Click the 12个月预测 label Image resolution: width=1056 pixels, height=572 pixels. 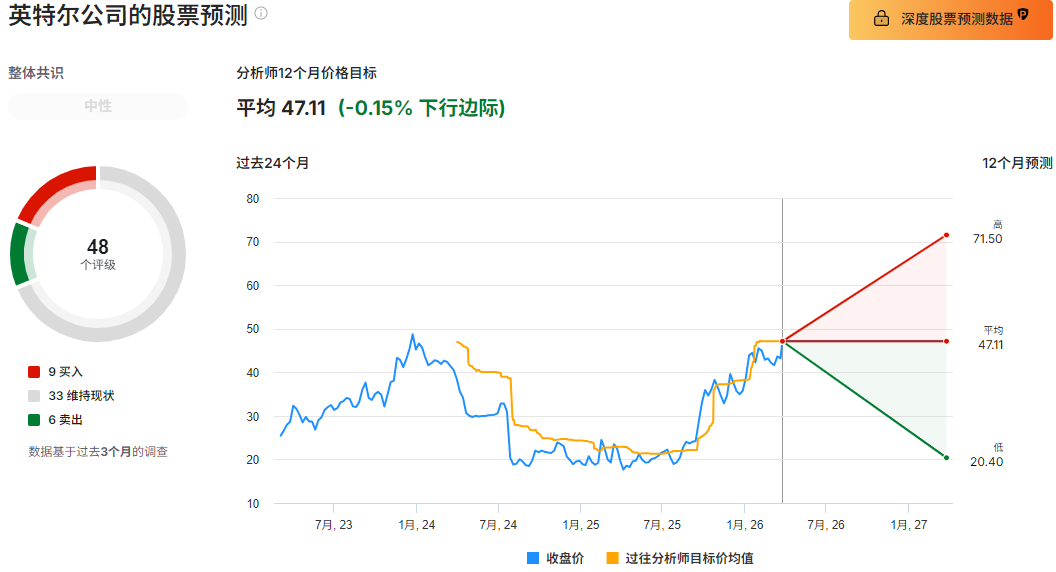click(1017, 163)
